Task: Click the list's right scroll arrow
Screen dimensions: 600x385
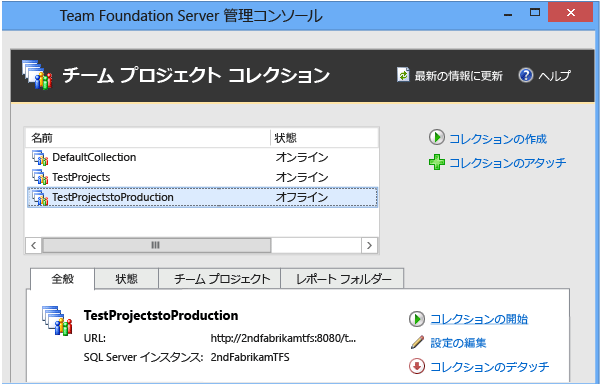Action: [369, 245]
